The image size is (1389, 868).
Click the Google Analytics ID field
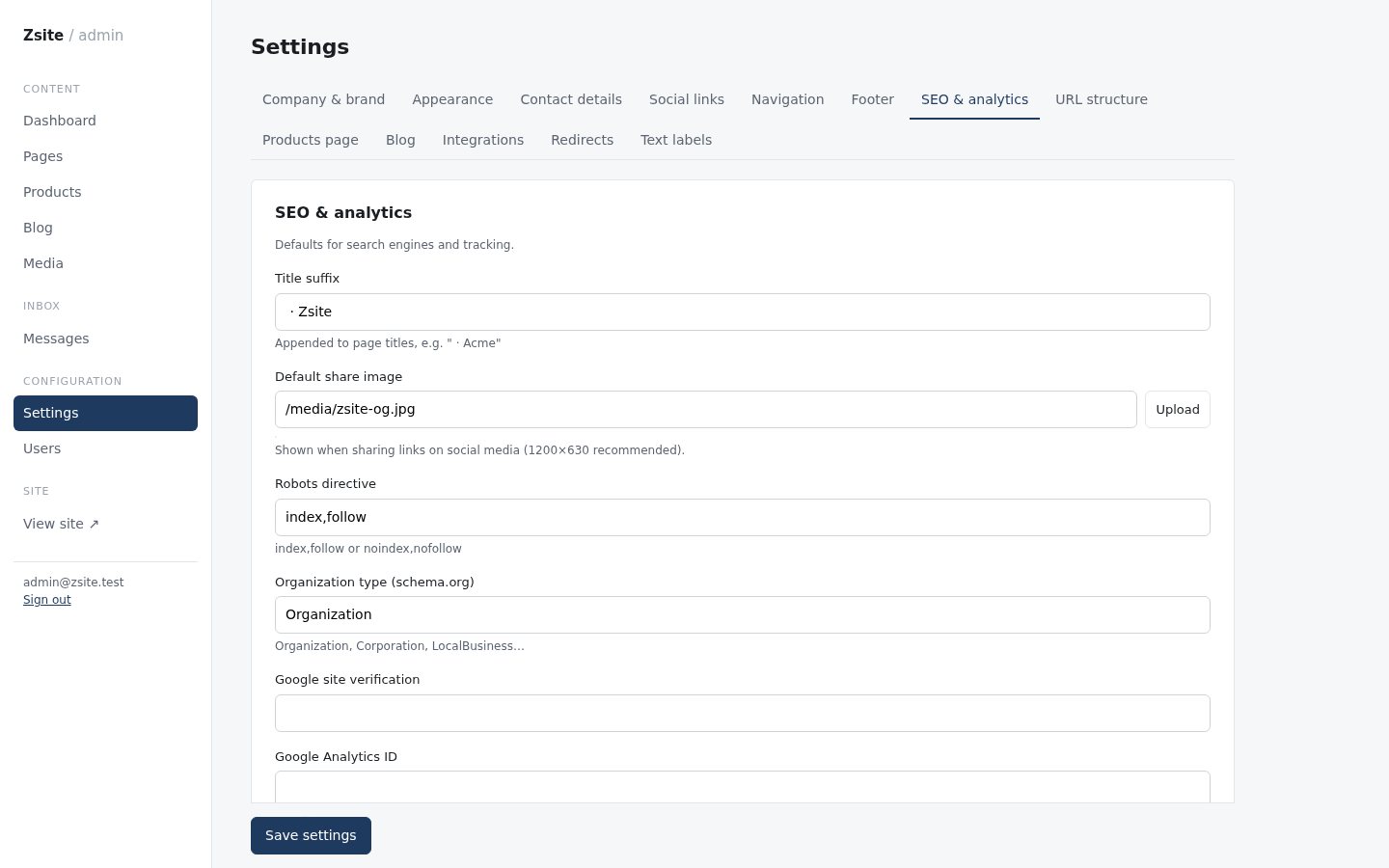click(743, 787)
